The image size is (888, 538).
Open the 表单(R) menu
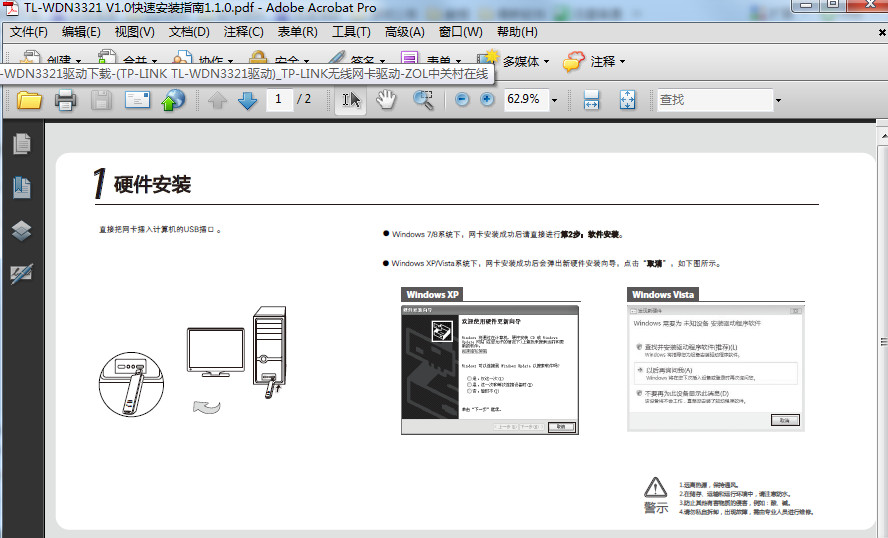[297, 32]
